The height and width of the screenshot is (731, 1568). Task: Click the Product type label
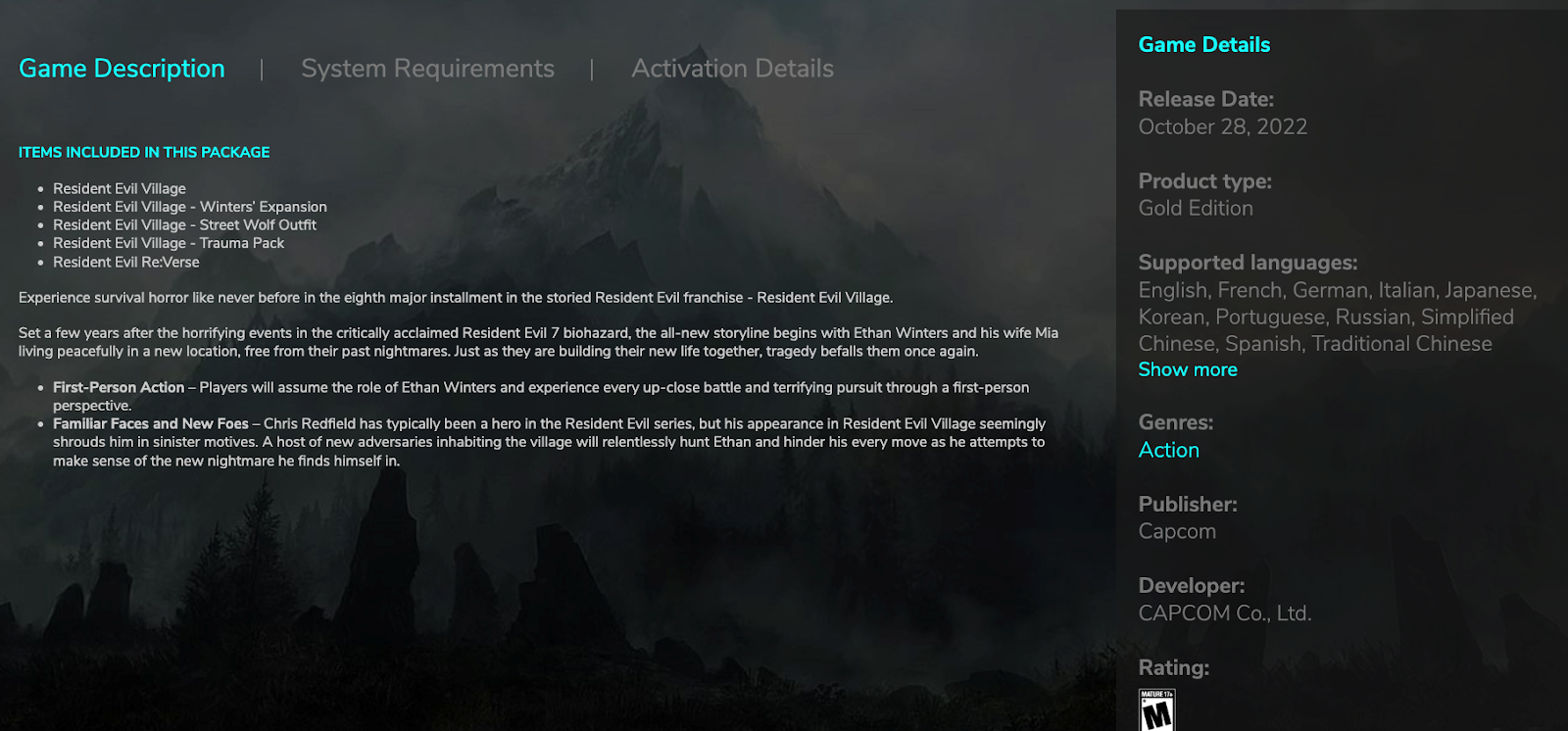pyautogui.click(x=1204, y=181)
